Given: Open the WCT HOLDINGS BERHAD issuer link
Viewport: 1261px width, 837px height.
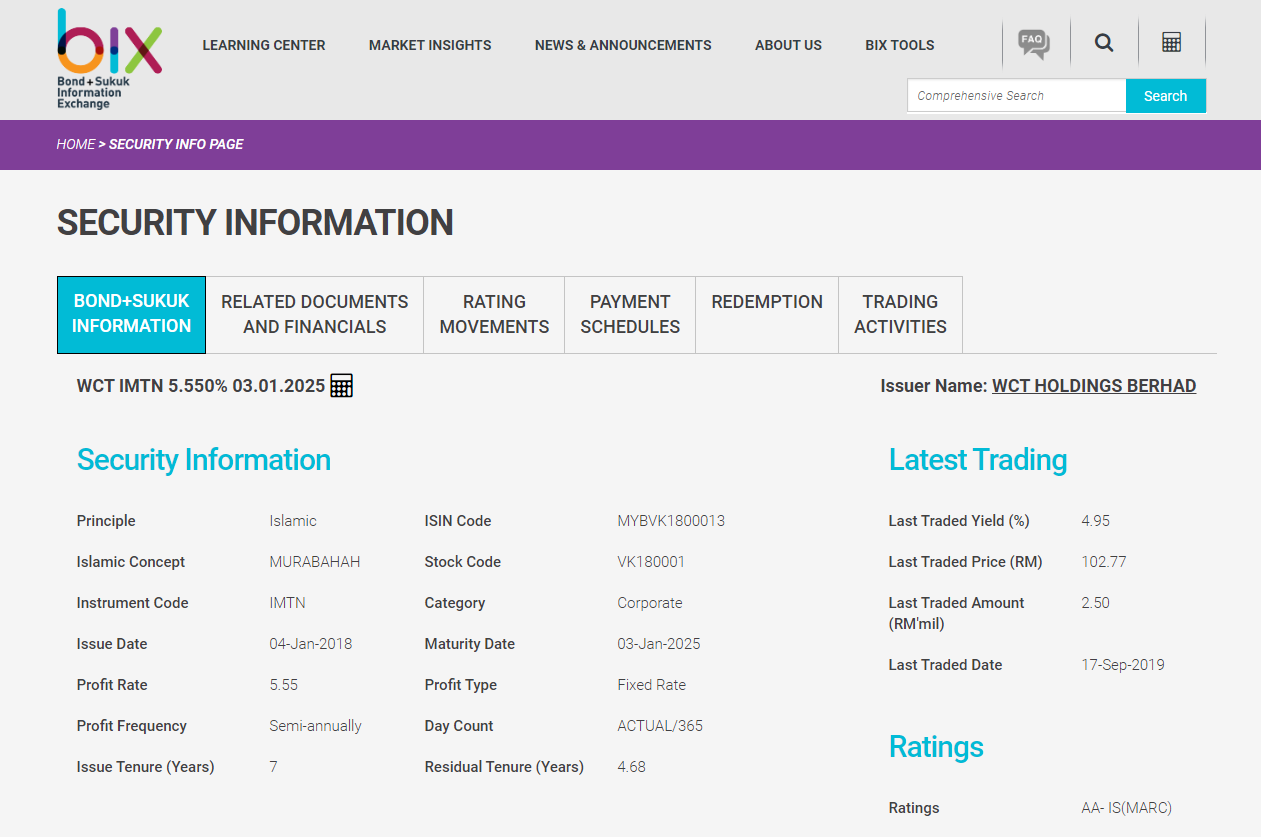Looking at the screenshot, I should 1094,386.
